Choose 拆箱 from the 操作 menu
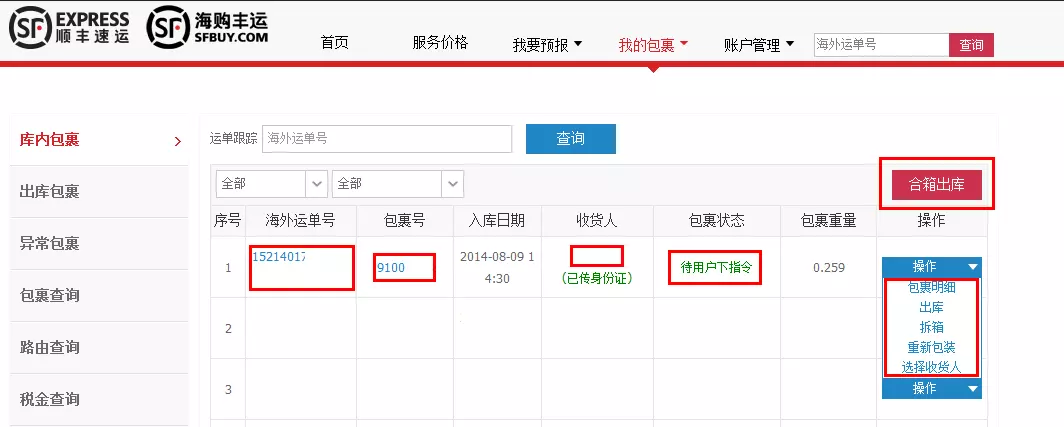 932,327
